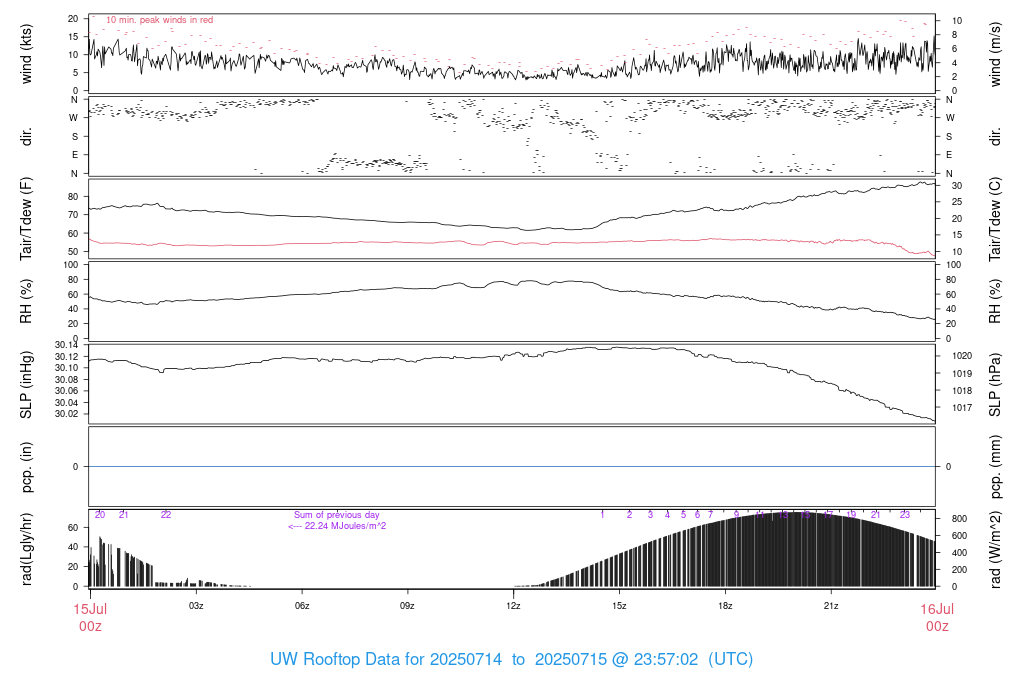The image size is (1024, 700).
Task: Select the red "00z" under 16Jul
Action: 937,626
